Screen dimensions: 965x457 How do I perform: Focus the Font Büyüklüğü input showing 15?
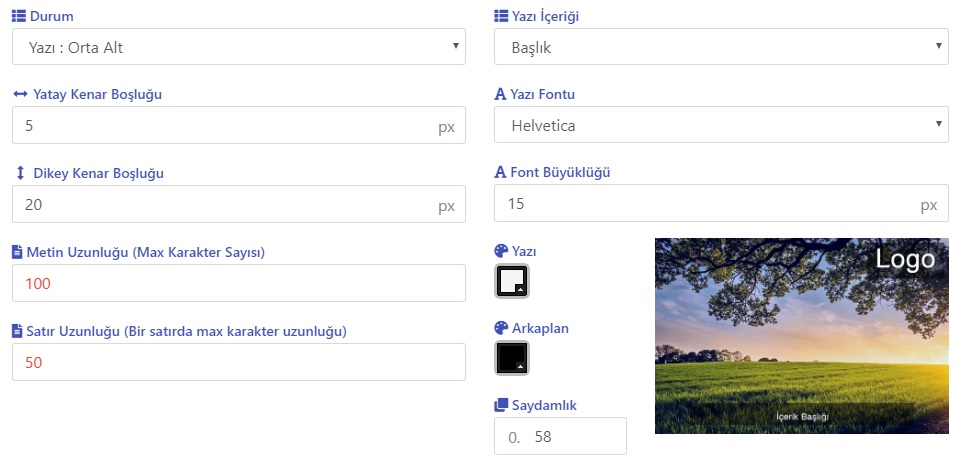point(705,204)
